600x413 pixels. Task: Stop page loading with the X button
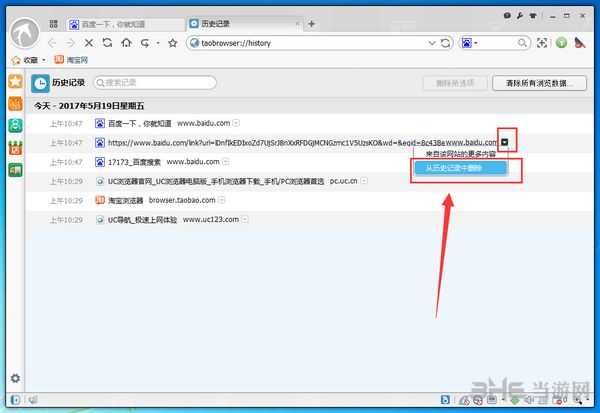[x=89, y=43]
